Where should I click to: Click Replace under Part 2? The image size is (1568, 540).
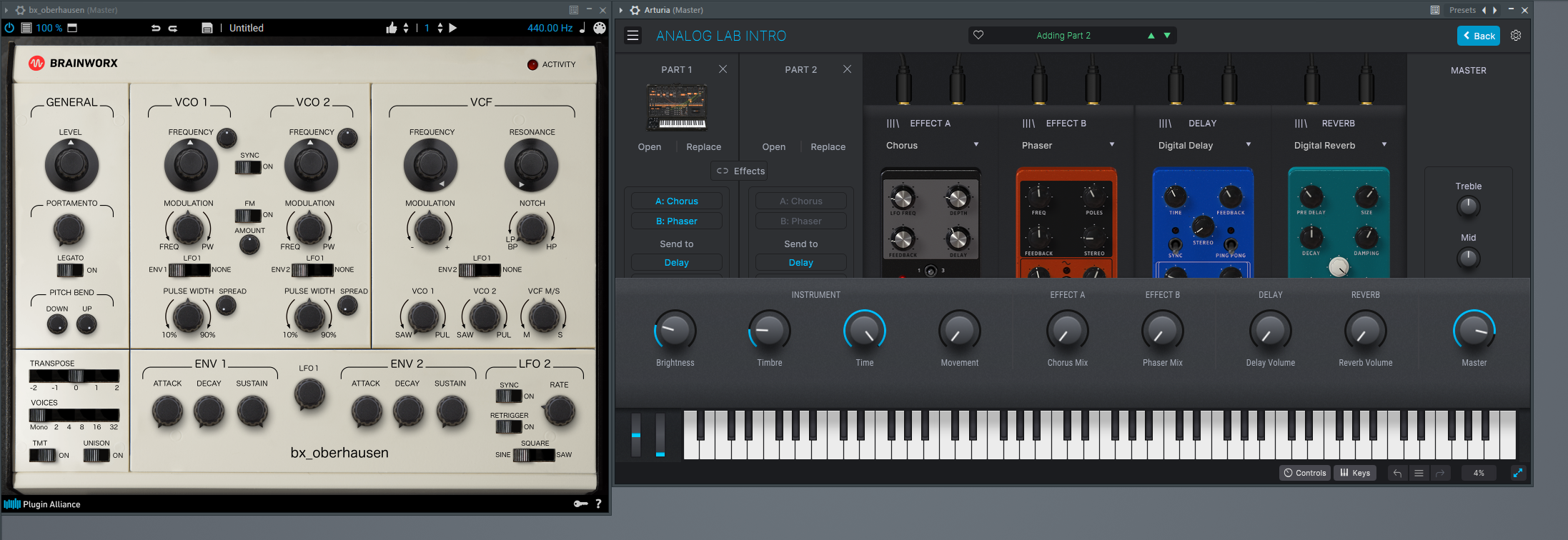828,146
